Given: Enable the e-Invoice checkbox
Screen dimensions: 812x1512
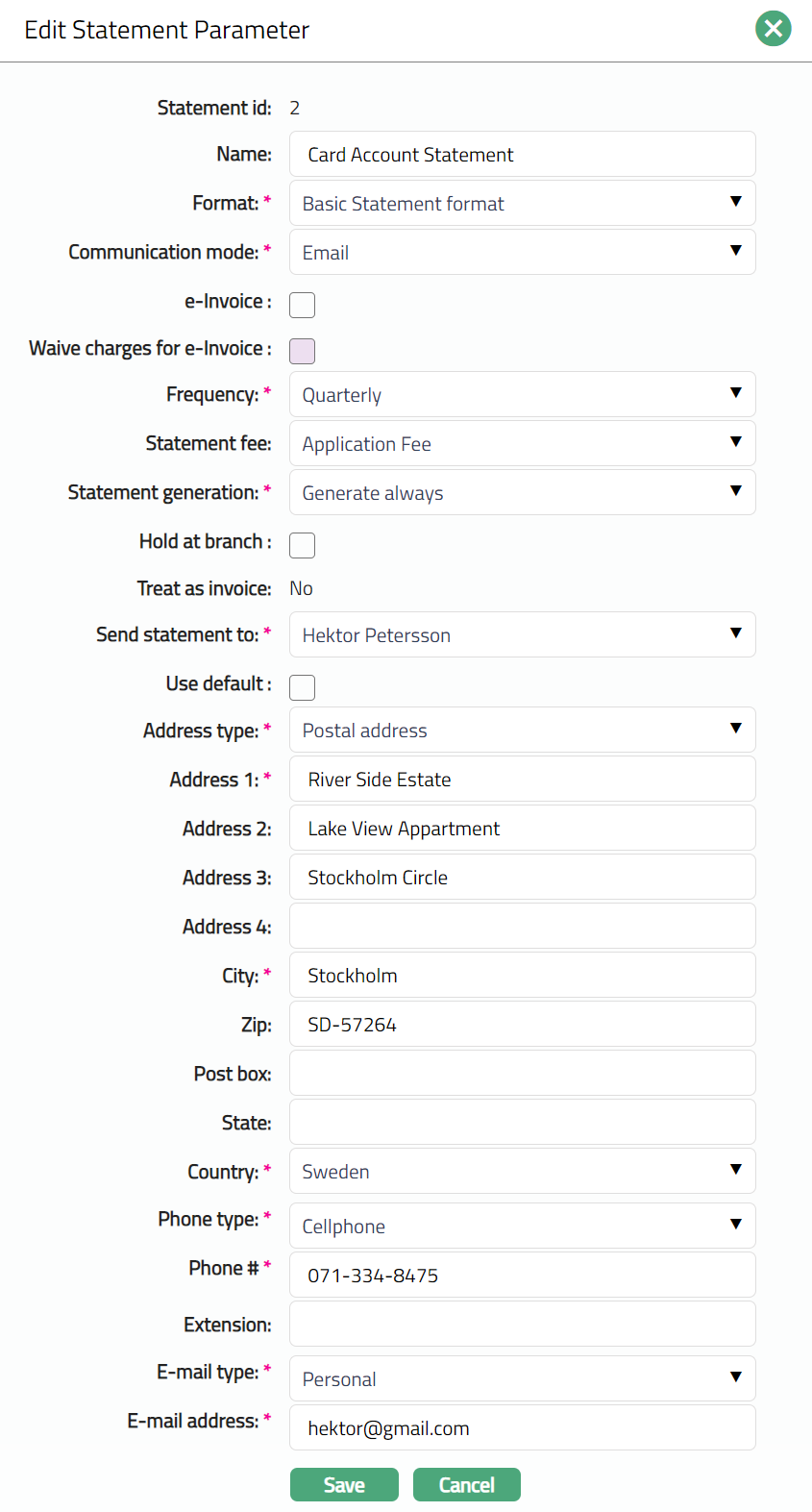Looking at the screenshot, I should pos(303,305).
